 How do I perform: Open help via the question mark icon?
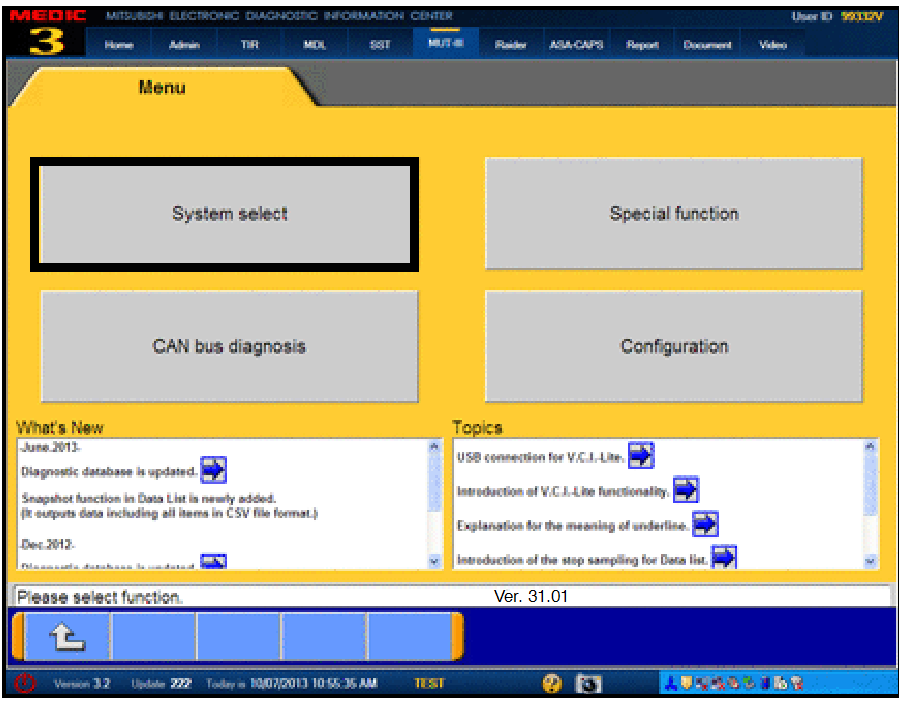click(x=551, y=684)
